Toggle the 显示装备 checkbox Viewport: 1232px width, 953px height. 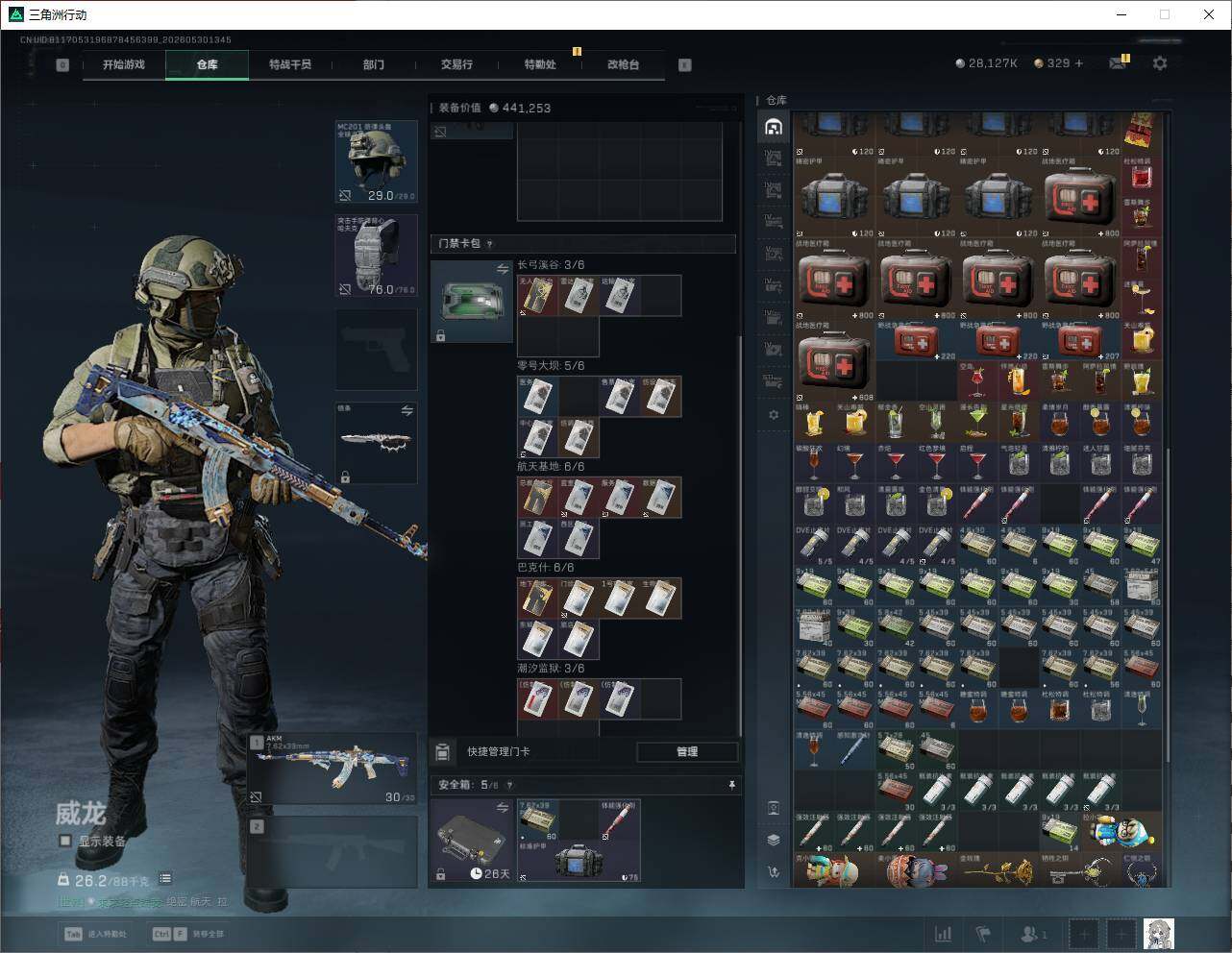(x=65, y=841)
